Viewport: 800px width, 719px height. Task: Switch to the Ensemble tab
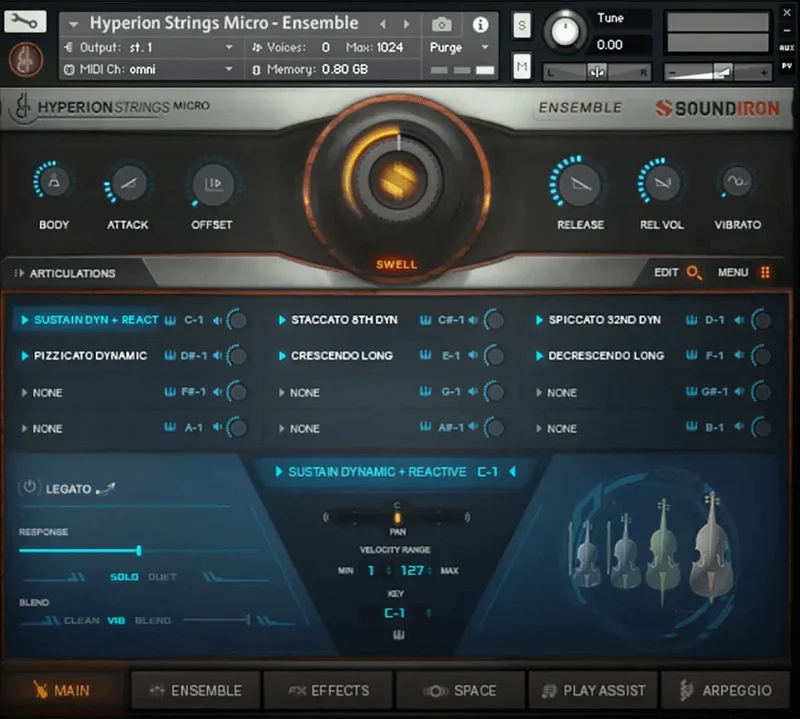pyautogui.click(x=196, y=690)
